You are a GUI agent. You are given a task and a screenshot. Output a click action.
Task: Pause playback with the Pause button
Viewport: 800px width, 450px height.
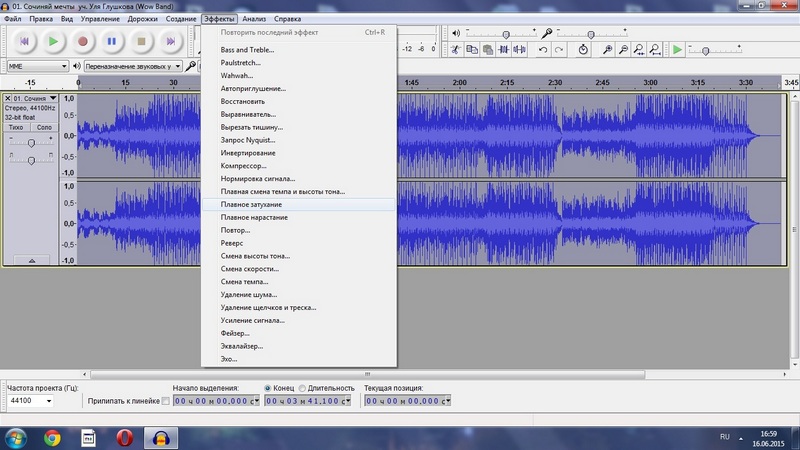point(112,41)
